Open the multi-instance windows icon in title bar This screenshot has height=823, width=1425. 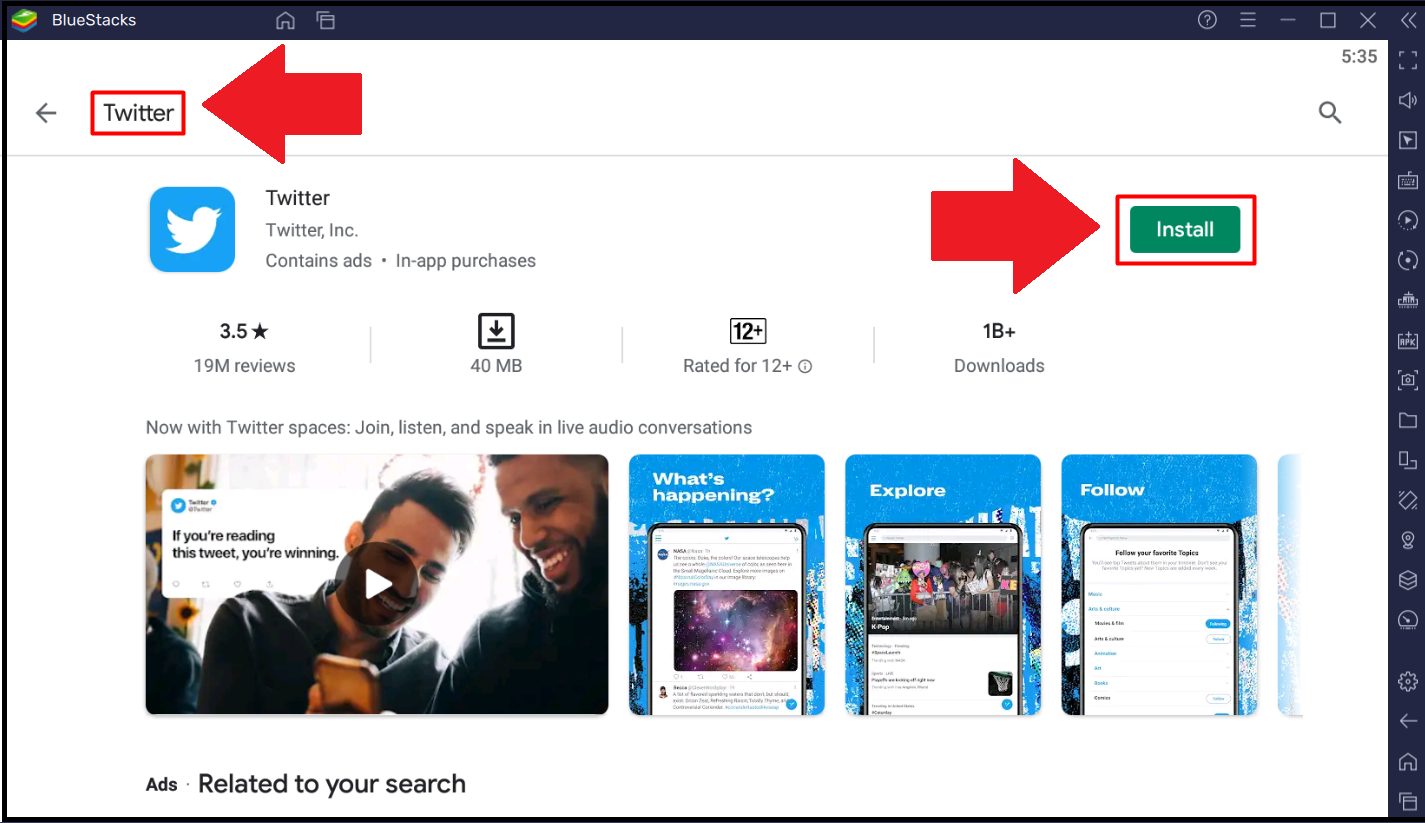325,20
